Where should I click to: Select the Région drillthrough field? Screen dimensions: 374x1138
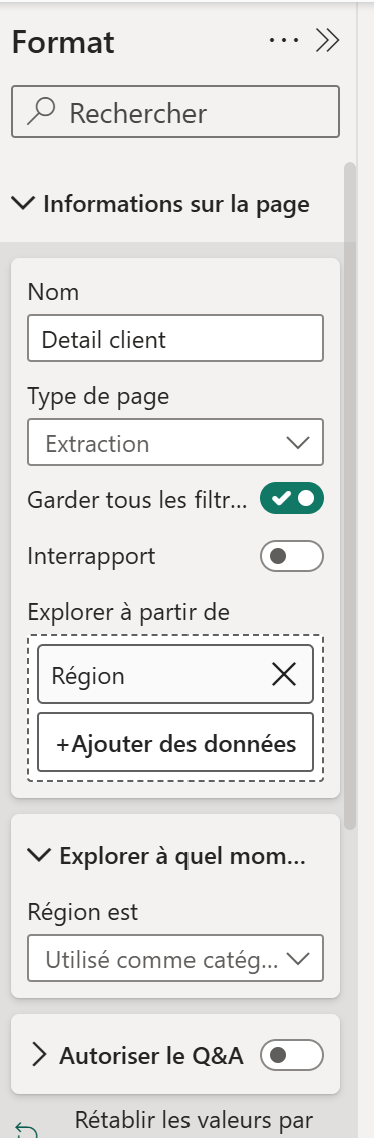(x=176, y=674)
